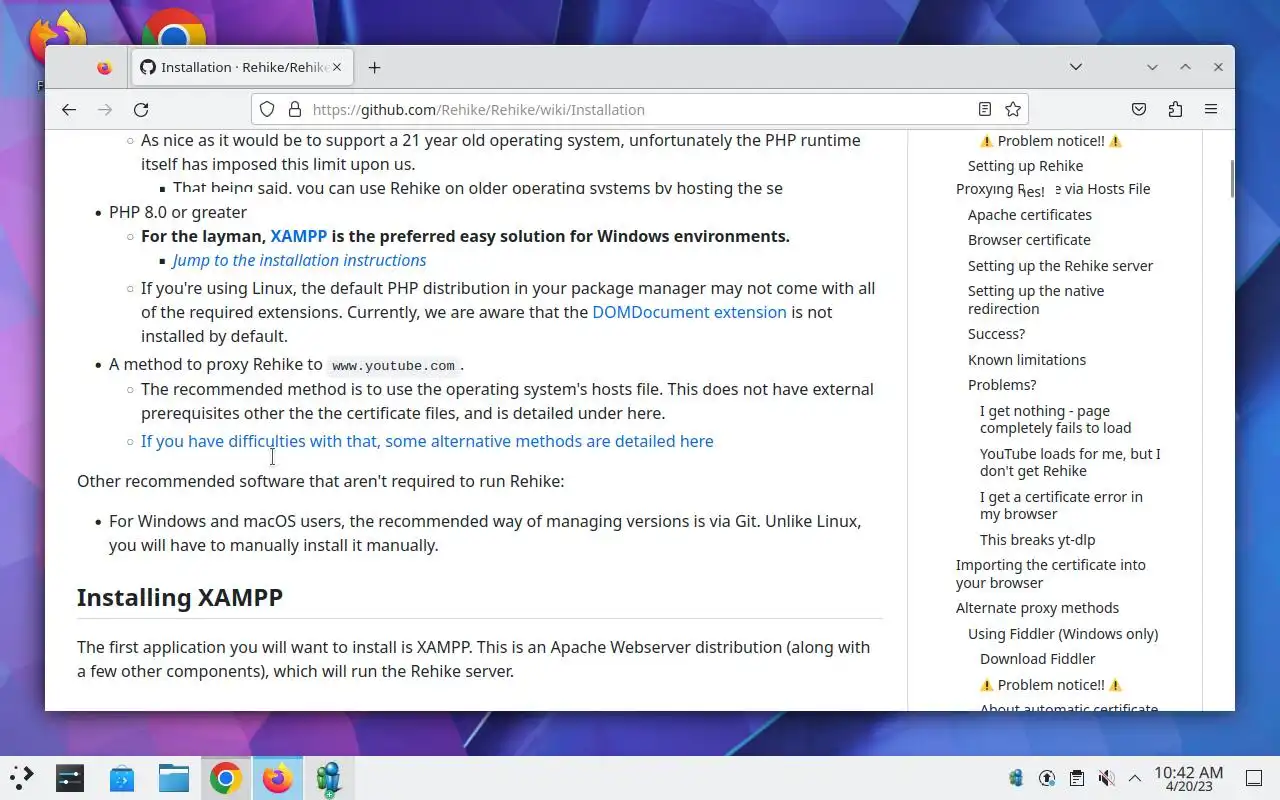The height and width of the screenshot is (800, 1280).
Task: Go to Success? sidebar entry
Action: 996,334
